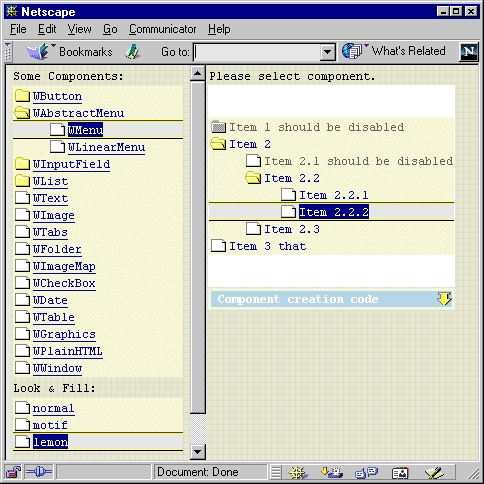Open the WTable component link

(x=54, y=317)
